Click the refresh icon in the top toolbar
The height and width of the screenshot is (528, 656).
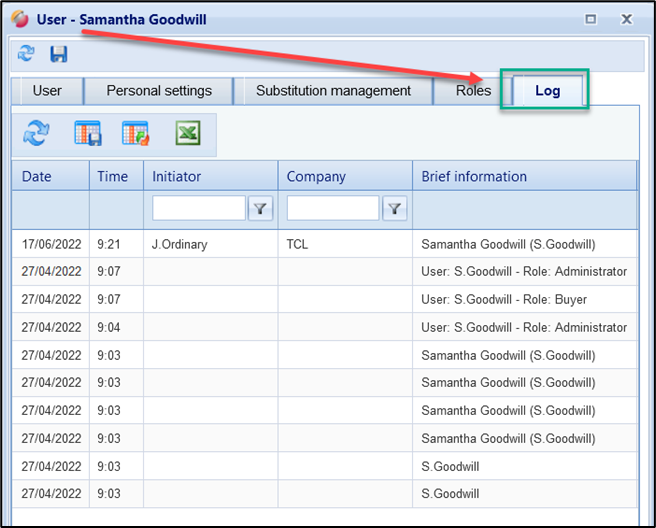[26, 54]
